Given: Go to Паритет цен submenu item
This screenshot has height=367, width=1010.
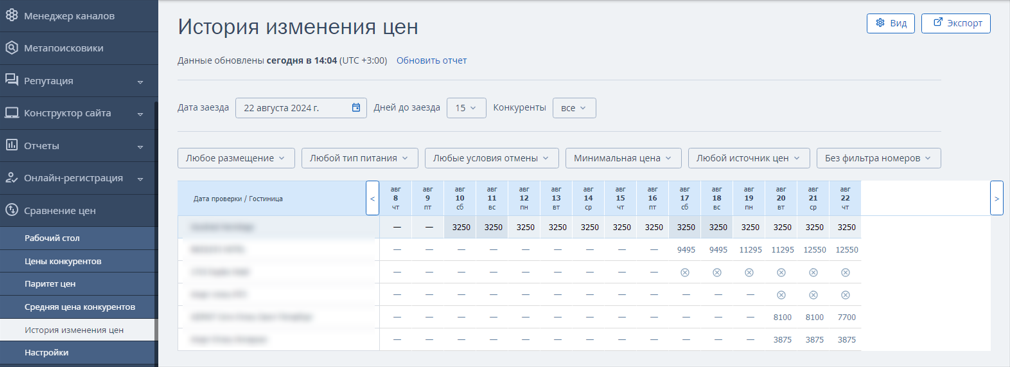Looking at the screenshot, I should (78, 284).
